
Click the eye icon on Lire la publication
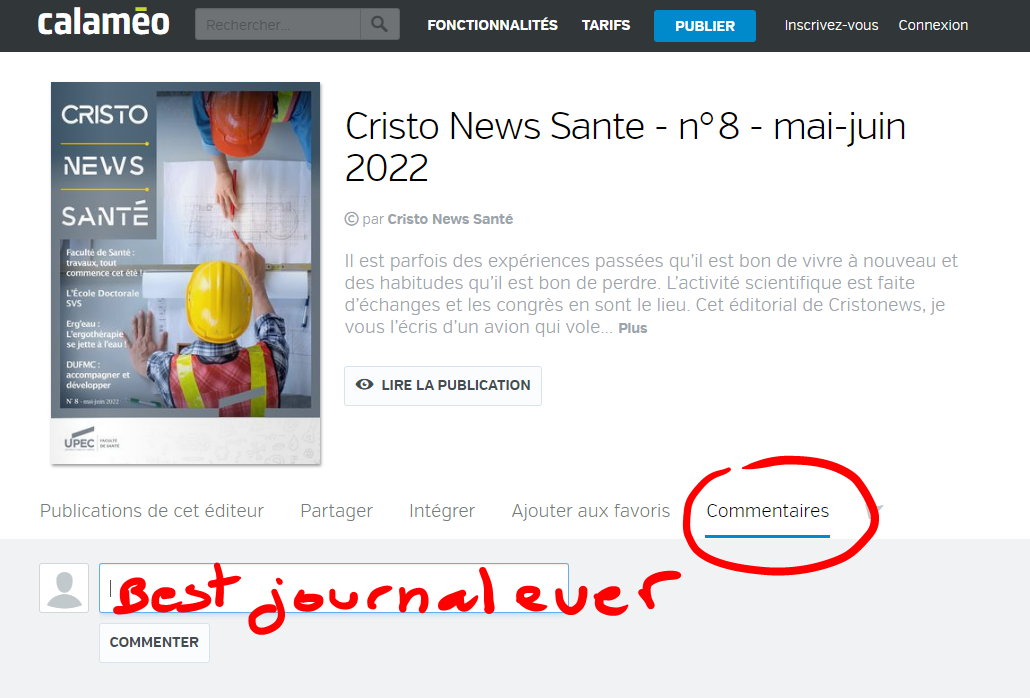click(x=365, y=385)
